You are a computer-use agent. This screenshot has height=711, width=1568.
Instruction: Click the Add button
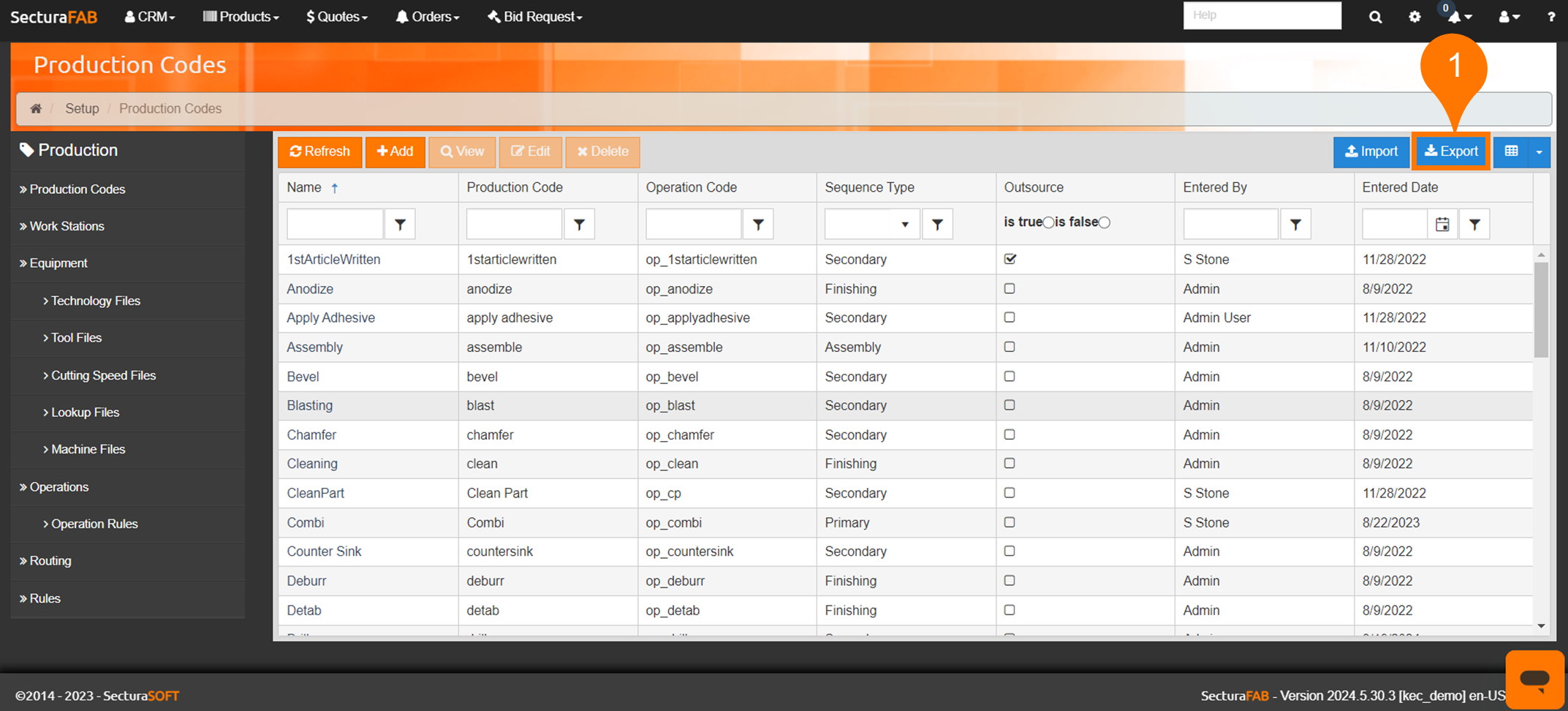click(395, 151)
